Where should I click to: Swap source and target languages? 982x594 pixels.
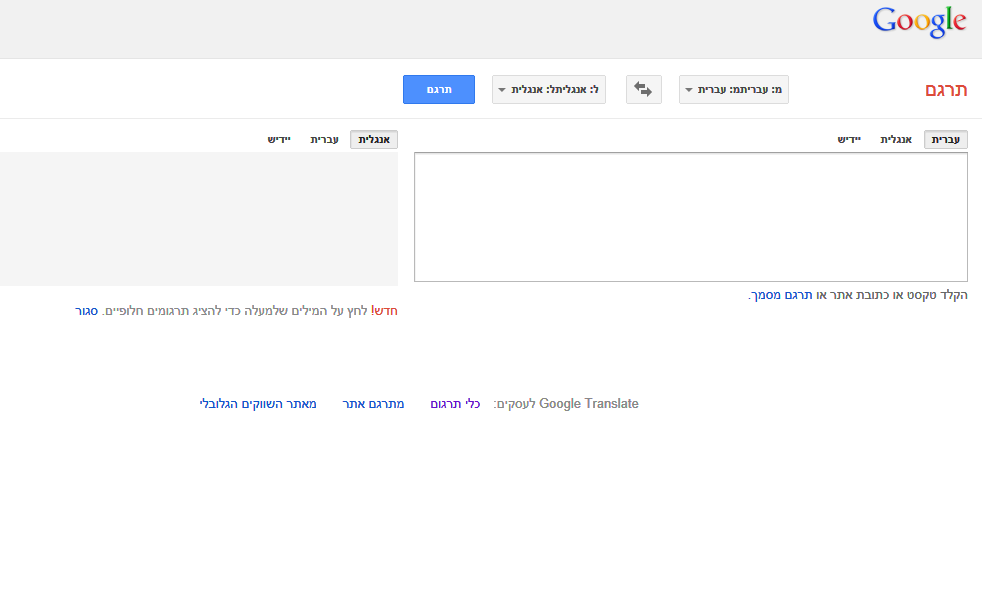click(x=643, y=90)
